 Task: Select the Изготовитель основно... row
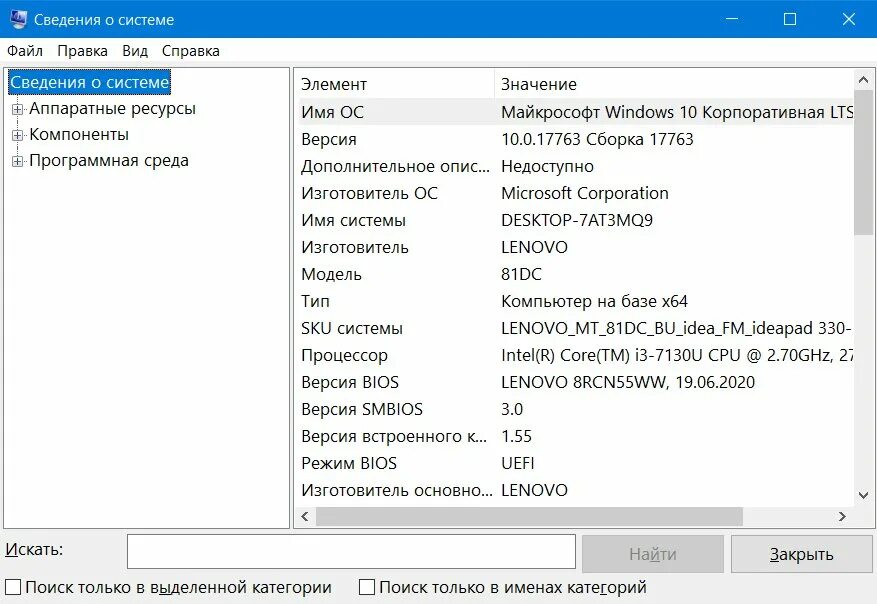576,490
